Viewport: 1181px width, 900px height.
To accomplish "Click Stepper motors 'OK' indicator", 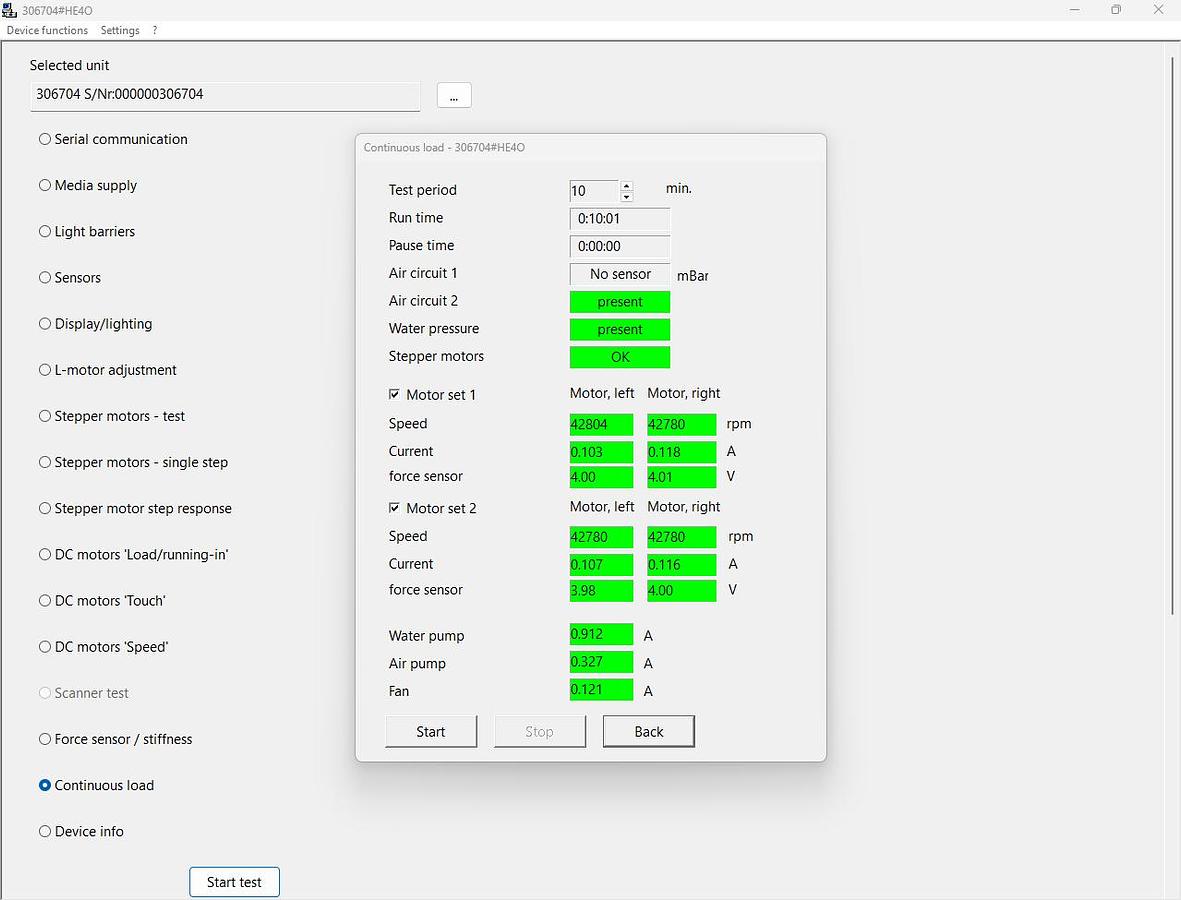I will coord(620,357).
